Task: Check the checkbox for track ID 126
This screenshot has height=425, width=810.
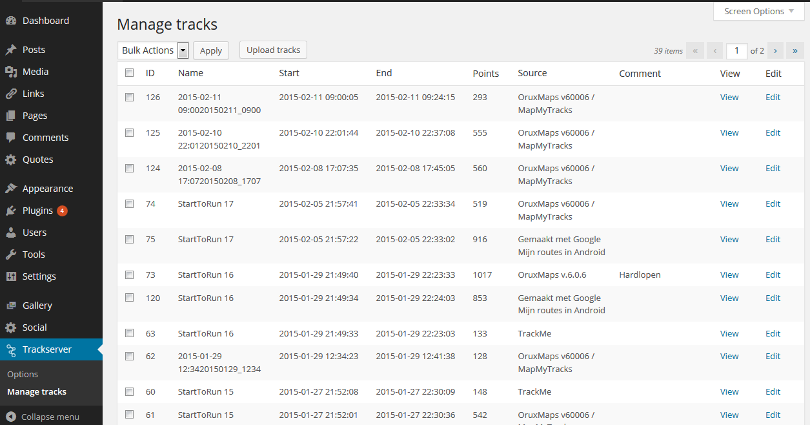Action: (x=130, y=97)
